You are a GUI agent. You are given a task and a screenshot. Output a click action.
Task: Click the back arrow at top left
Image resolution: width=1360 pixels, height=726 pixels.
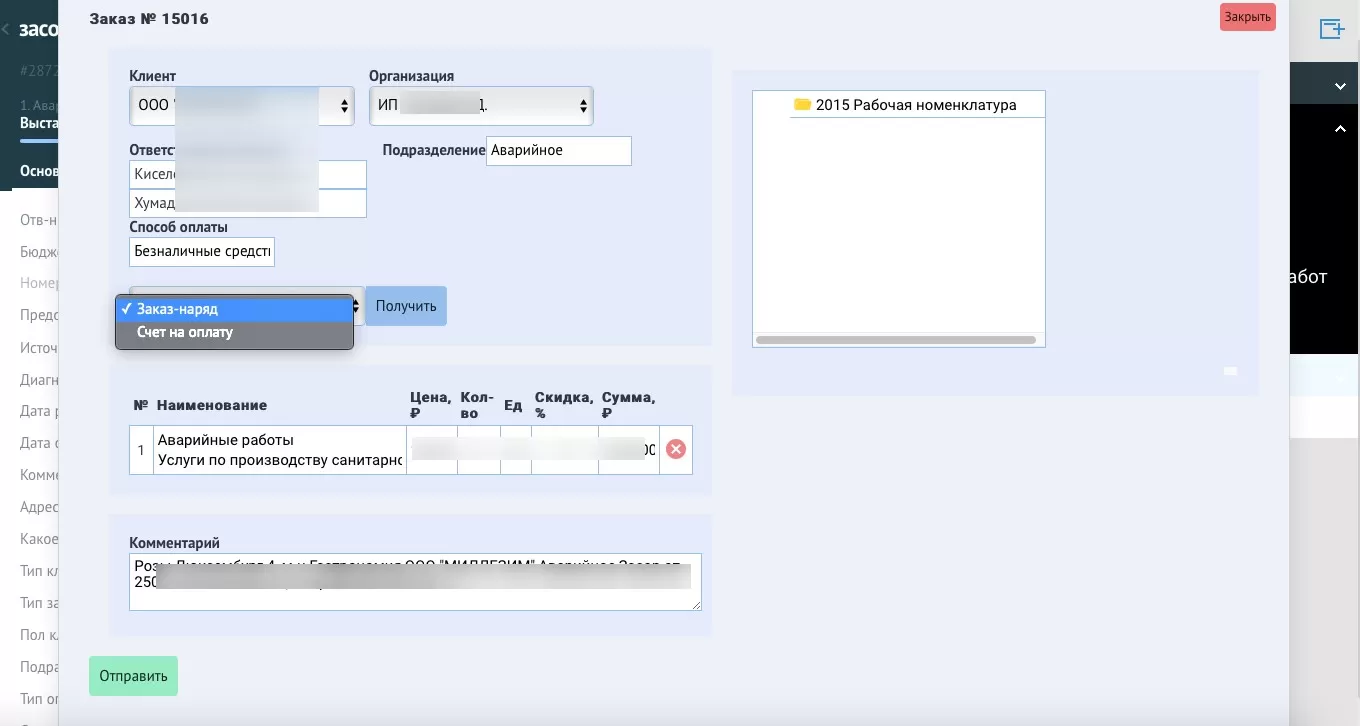pos(6,30)
